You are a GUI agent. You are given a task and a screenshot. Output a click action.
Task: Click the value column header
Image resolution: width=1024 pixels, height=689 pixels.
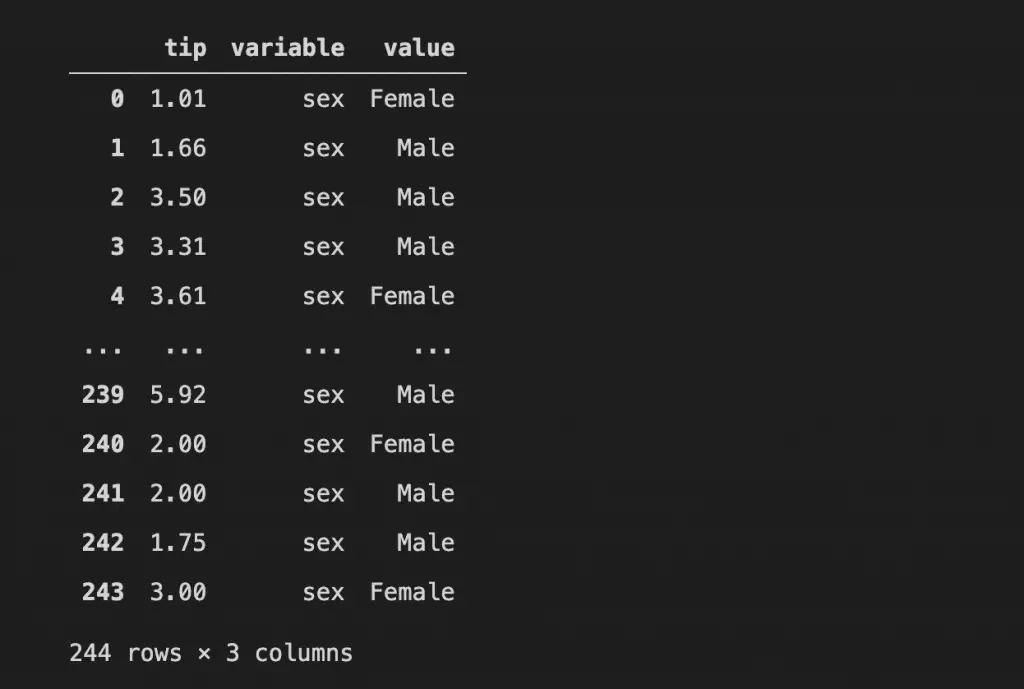[x=419, y=48]
